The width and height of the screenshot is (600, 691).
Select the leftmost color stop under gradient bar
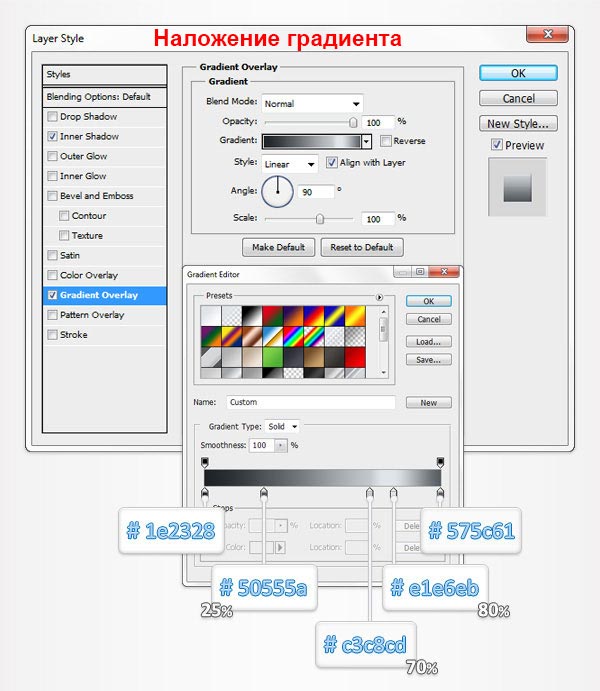point(205,493)
